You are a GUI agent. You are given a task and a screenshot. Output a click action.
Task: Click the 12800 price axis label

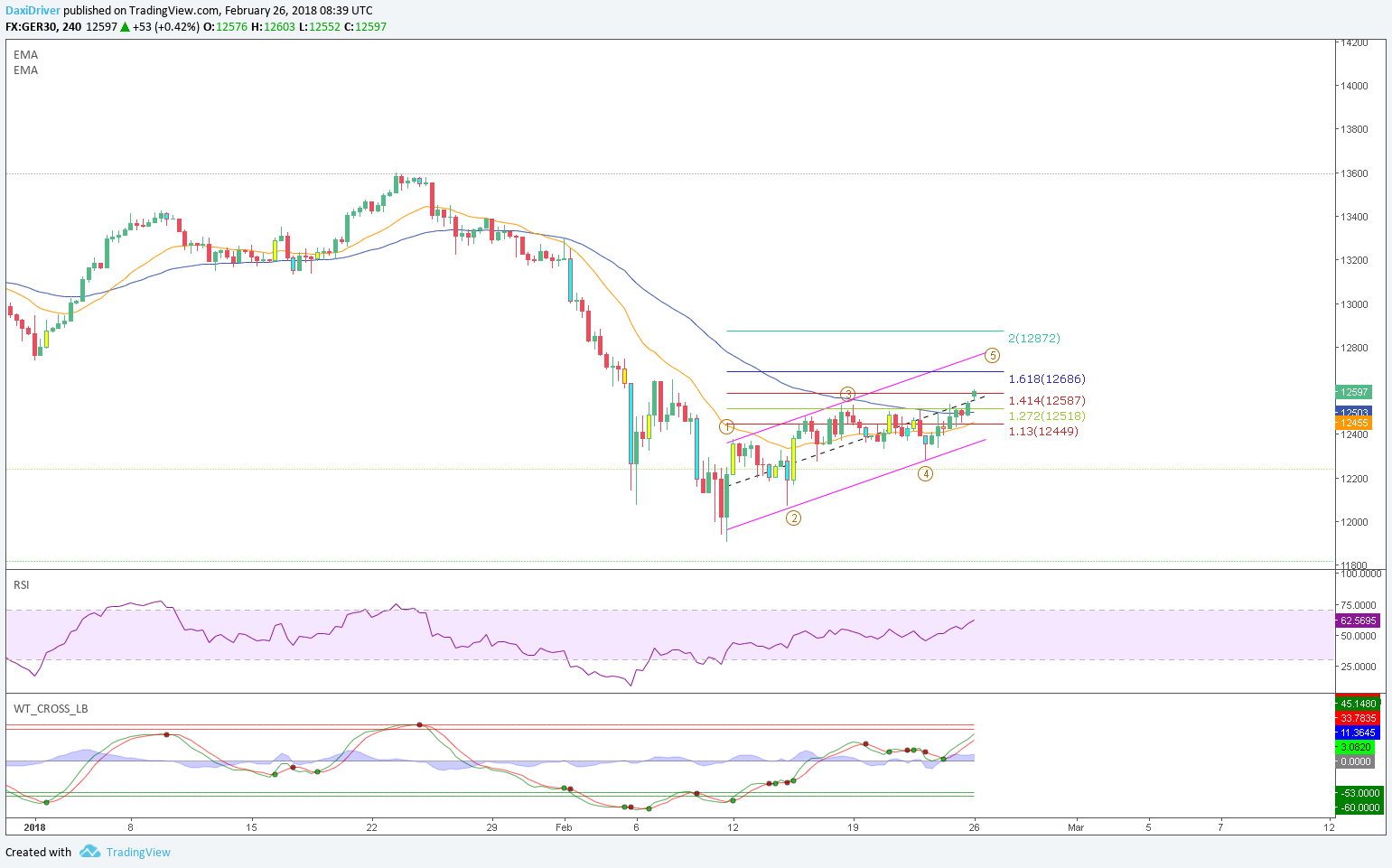click(x=1354, y=348)
